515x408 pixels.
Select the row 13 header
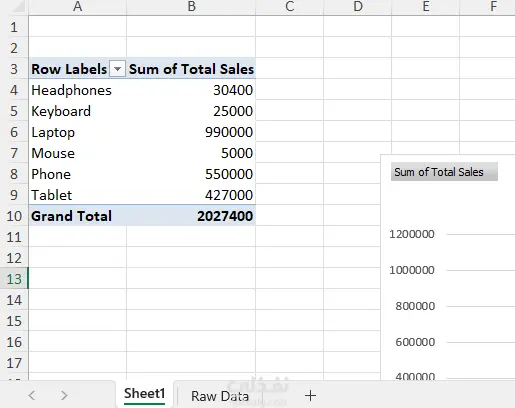click(x=14, y=279)
